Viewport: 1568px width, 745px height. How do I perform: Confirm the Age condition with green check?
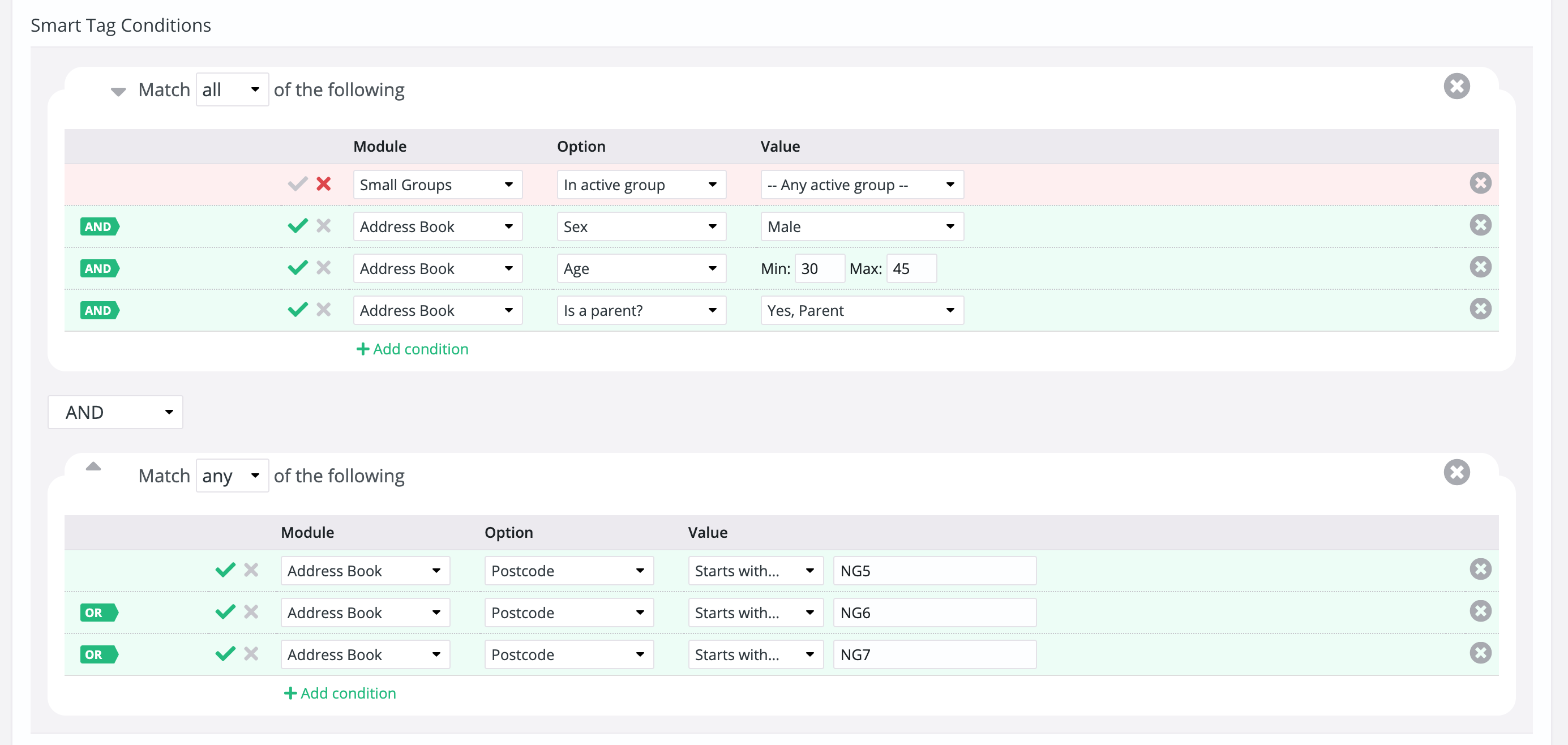[298, 267]
